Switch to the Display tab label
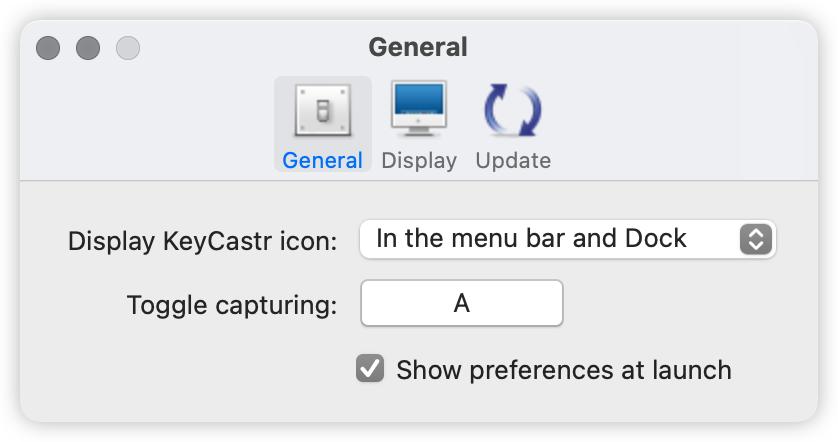 click(419, 160)
